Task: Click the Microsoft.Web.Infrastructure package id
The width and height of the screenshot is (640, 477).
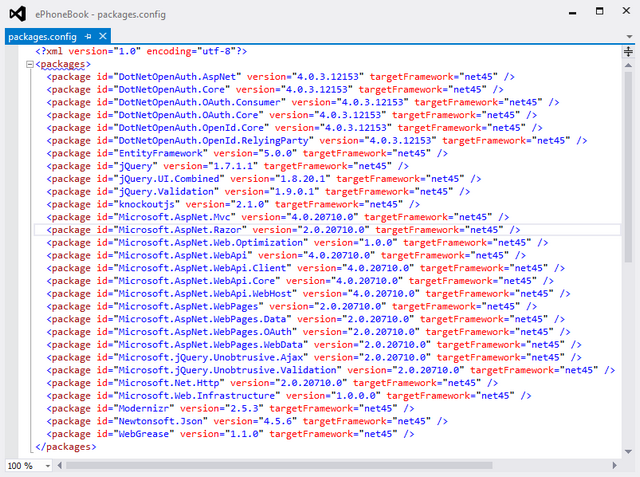Action: click(x=197, y=395)
